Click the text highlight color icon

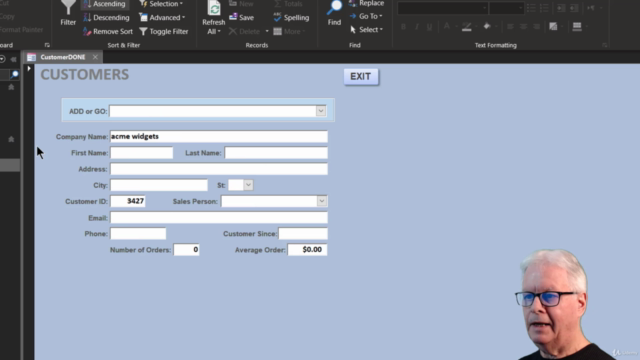467,27
